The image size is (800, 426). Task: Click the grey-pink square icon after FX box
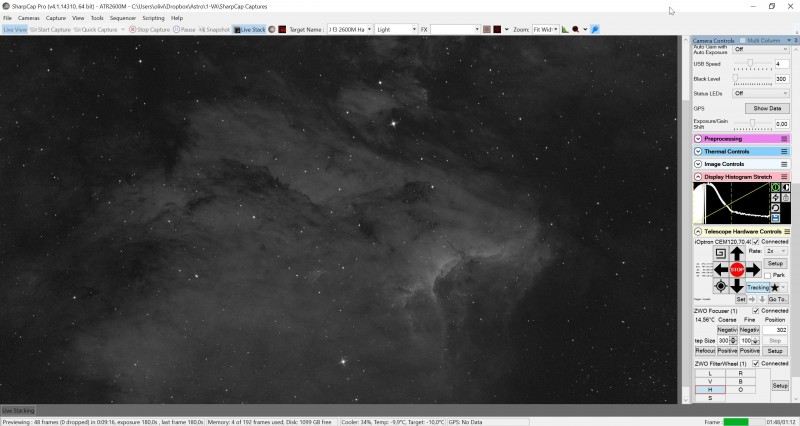(487, 30)
